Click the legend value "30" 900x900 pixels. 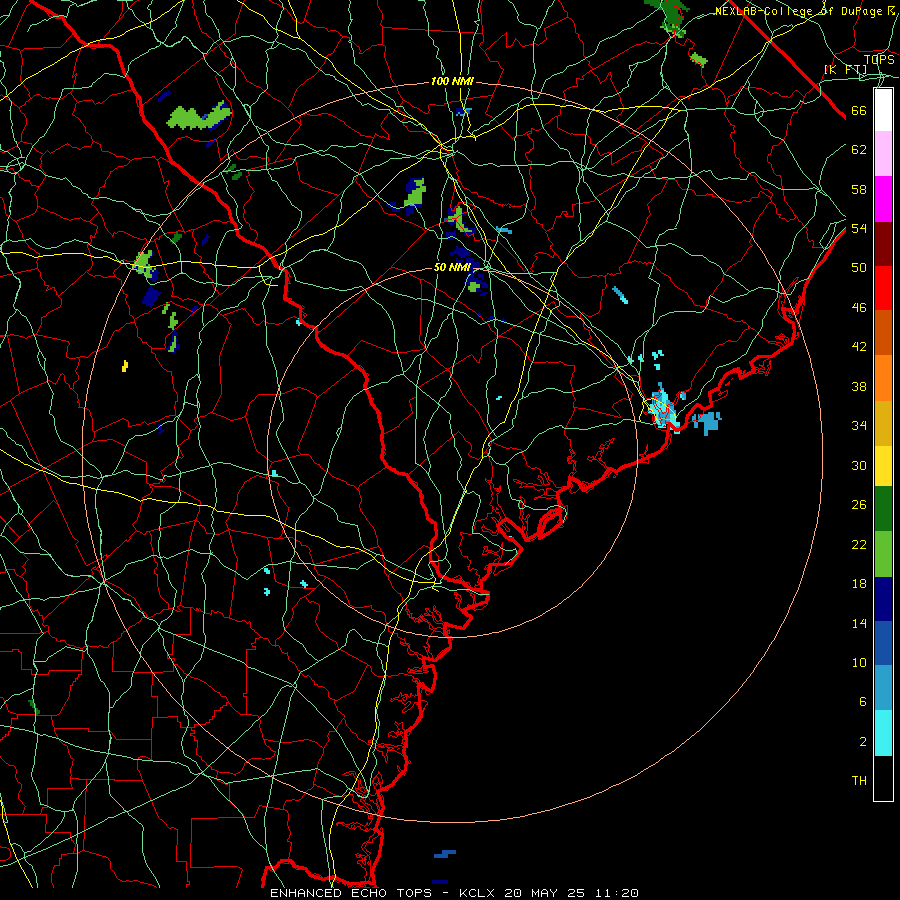coord(859,465)
